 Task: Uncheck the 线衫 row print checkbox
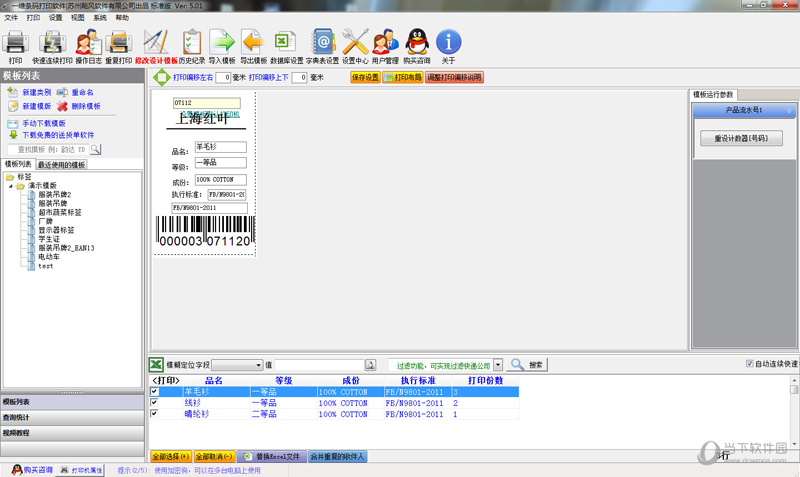pos(154,403)
